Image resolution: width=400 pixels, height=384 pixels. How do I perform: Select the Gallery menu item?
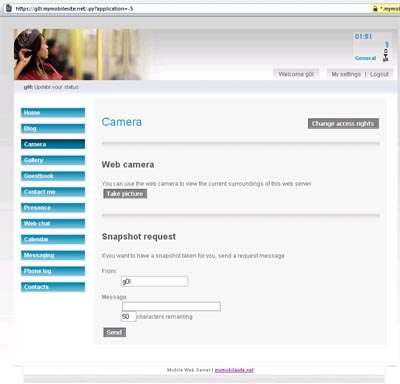tap(53, 160)
